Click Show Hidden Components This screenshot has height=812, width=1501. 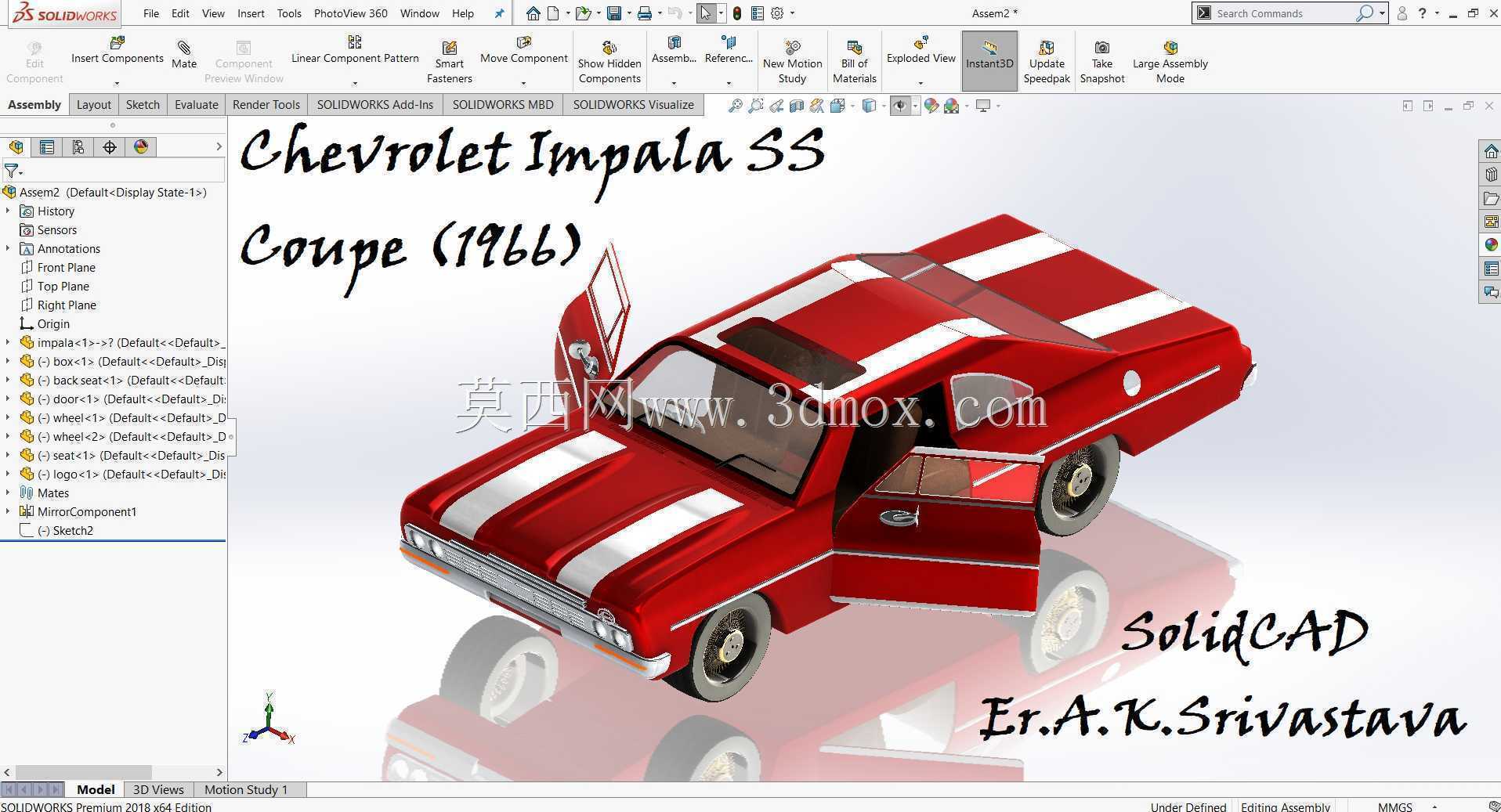(609, 63)
